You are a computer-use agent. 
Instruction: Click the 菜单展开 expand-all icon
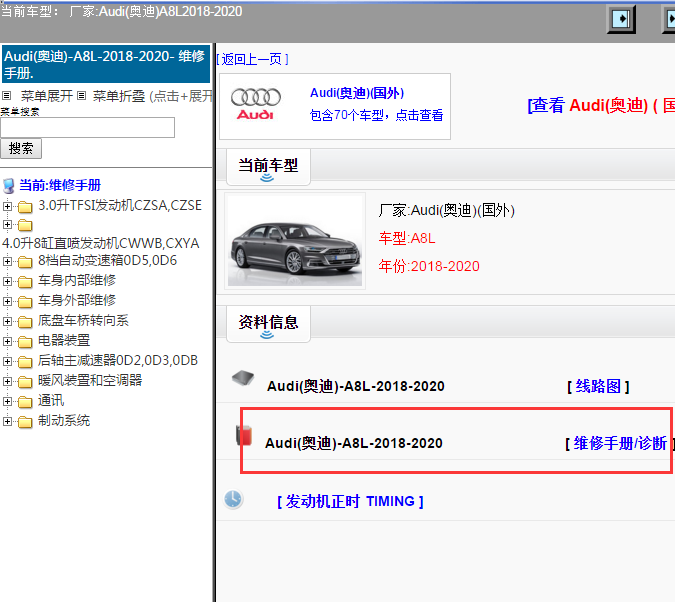coord(6,96)
